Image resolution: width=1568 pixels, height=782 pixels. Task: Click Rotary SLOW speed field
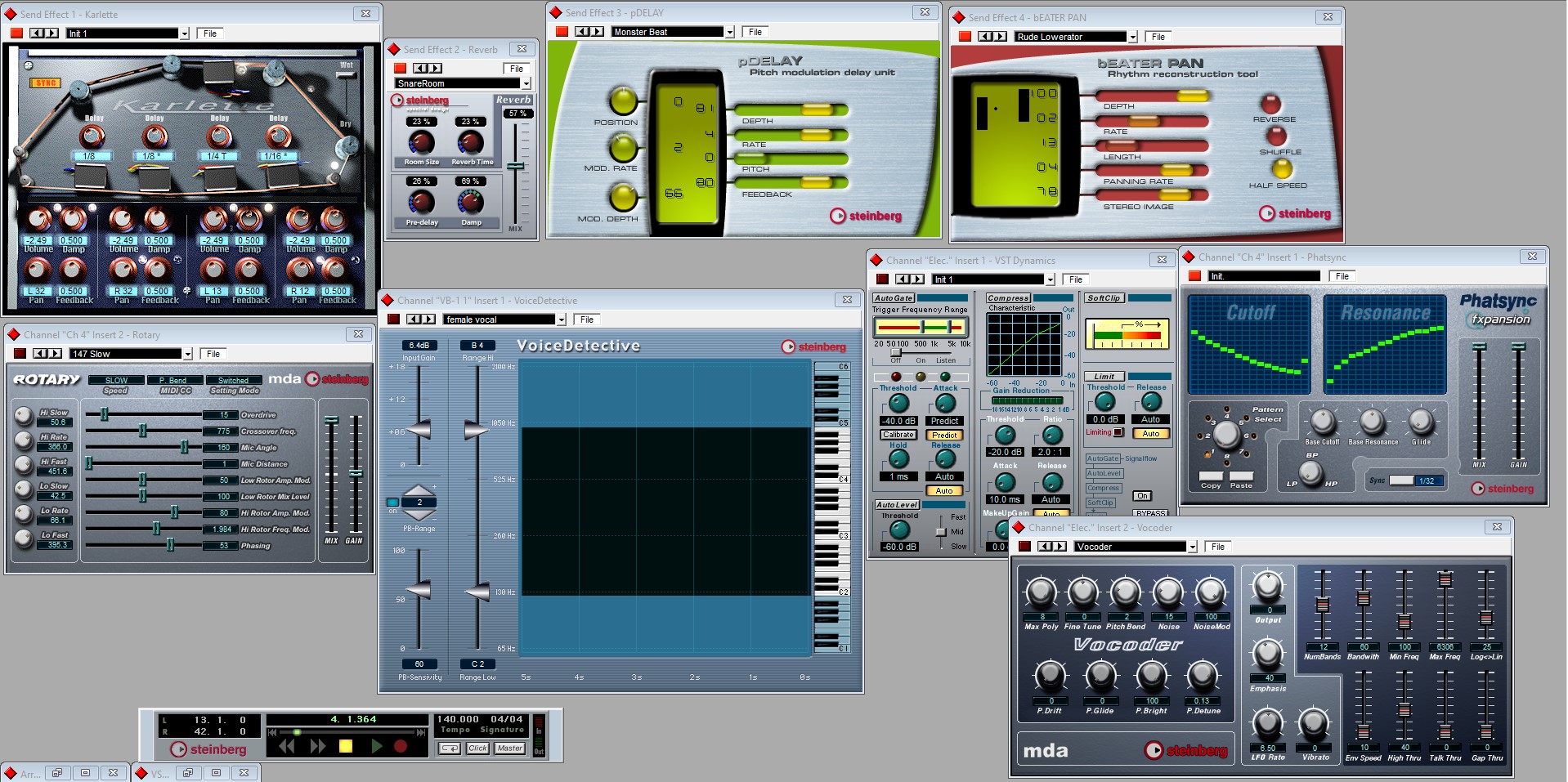coord(116,381)
